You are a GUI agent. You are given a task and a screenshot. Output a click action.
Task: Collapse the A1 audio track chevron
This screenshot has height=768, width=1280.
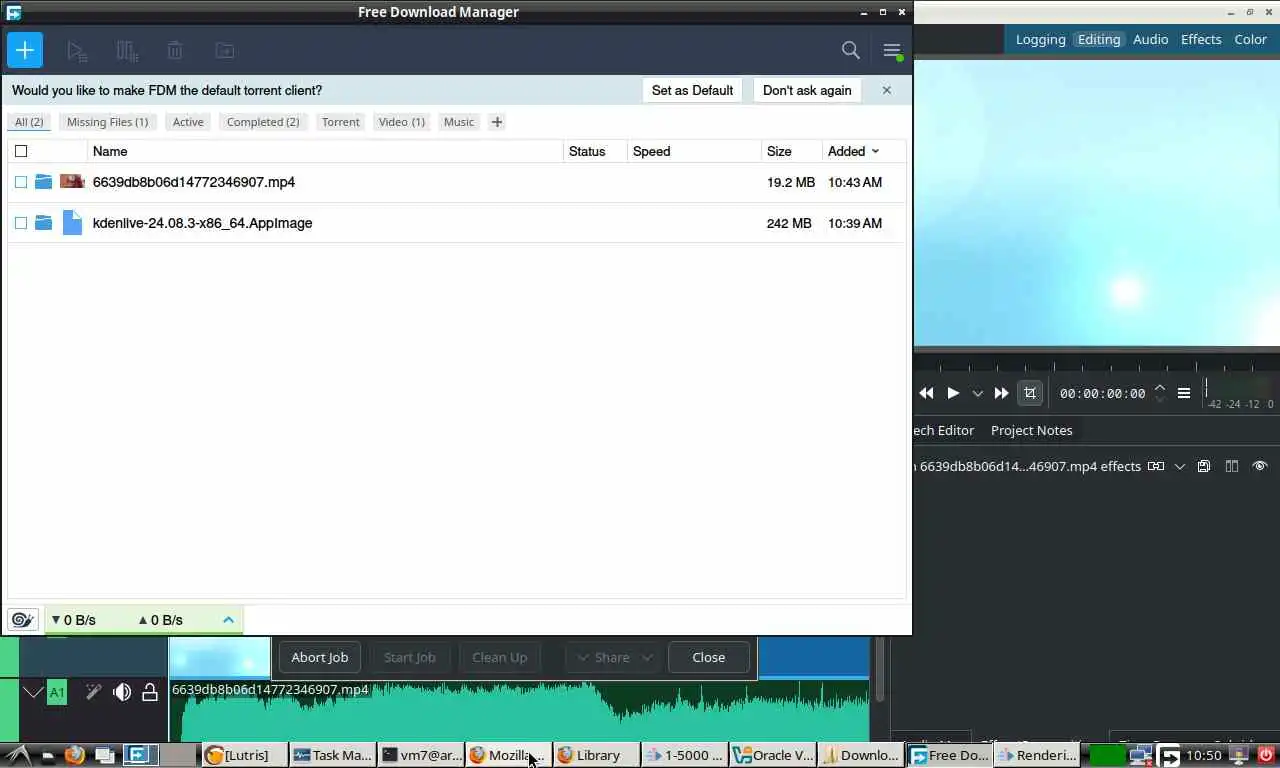tap(33, 692)
